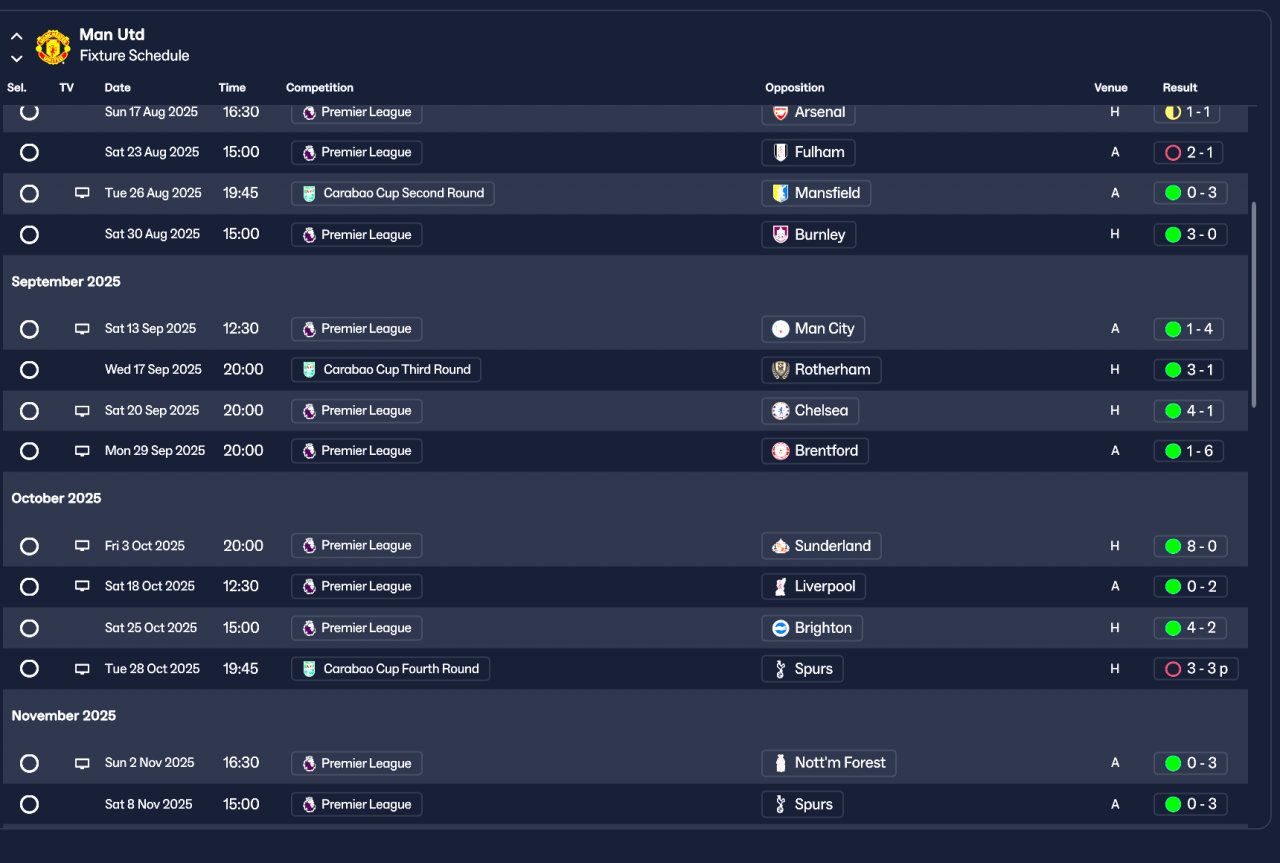Click the Carabao Cup icon for Third Round
This screenshot has height=863, width=1280.
tap(309, 370)
